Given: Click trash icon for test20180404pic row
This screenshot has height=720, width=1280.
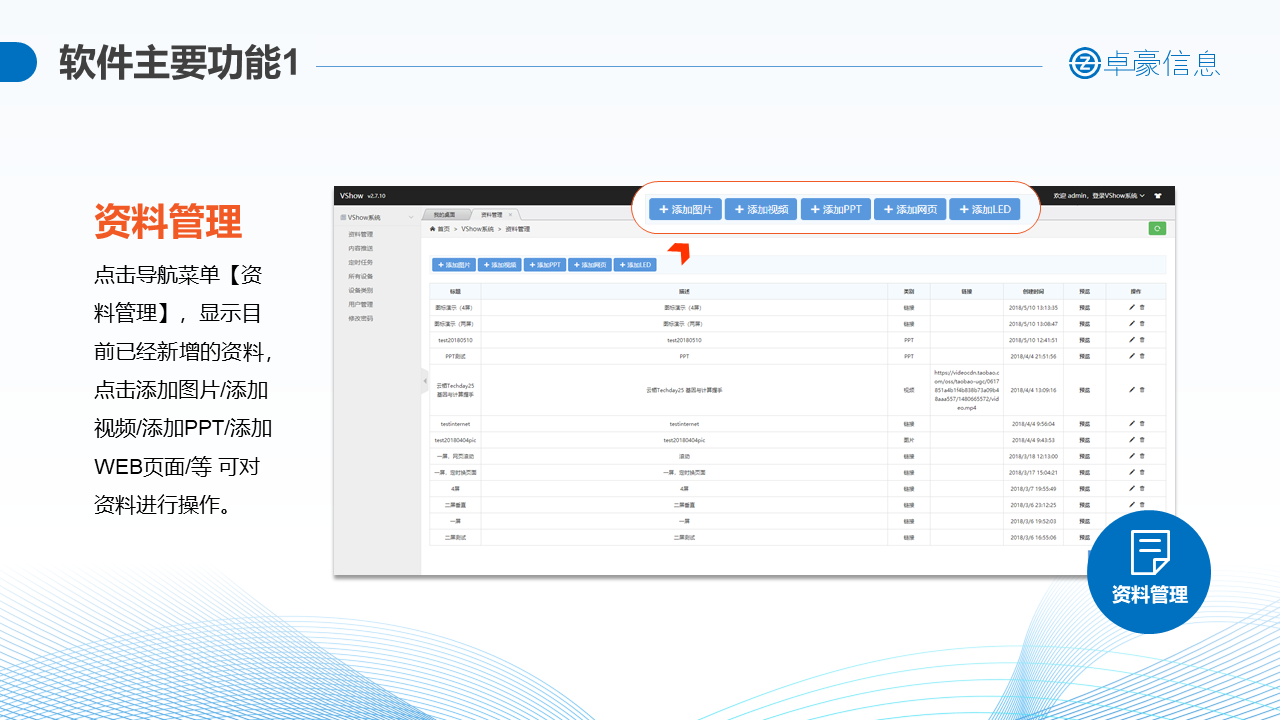Looking at the screenshot, I should click(1142, 440).
